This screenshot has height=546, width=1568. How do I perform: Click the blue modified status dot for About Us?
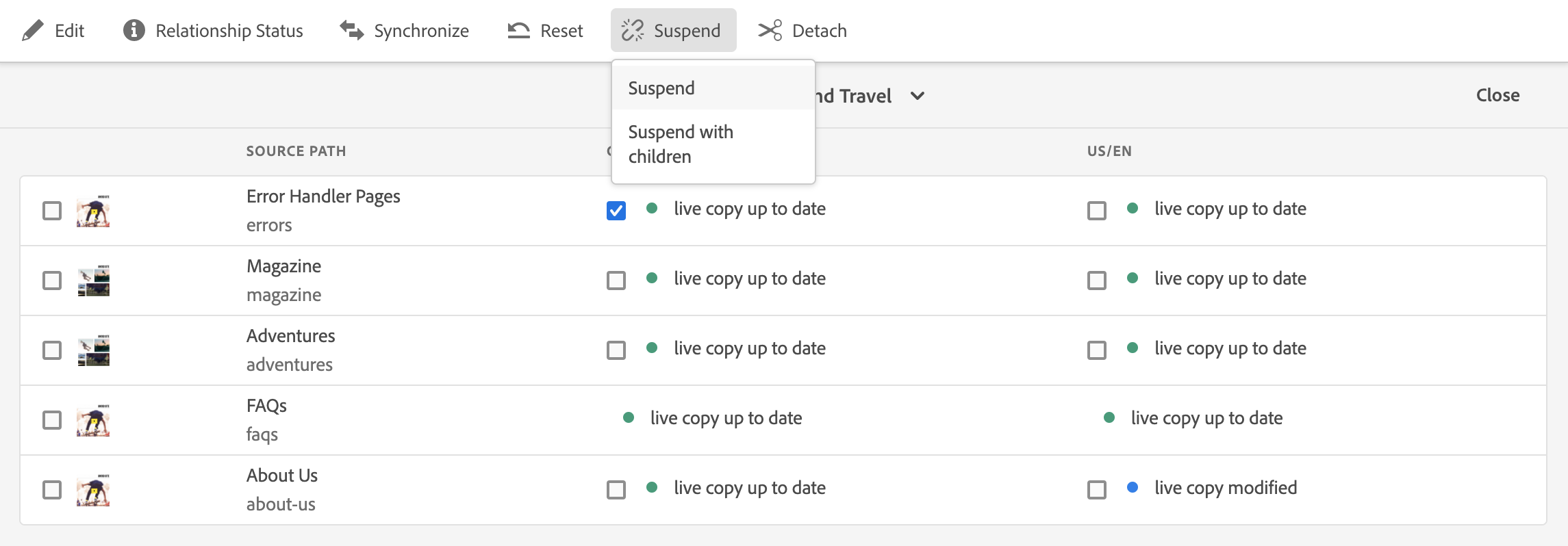coord(1133,488)
